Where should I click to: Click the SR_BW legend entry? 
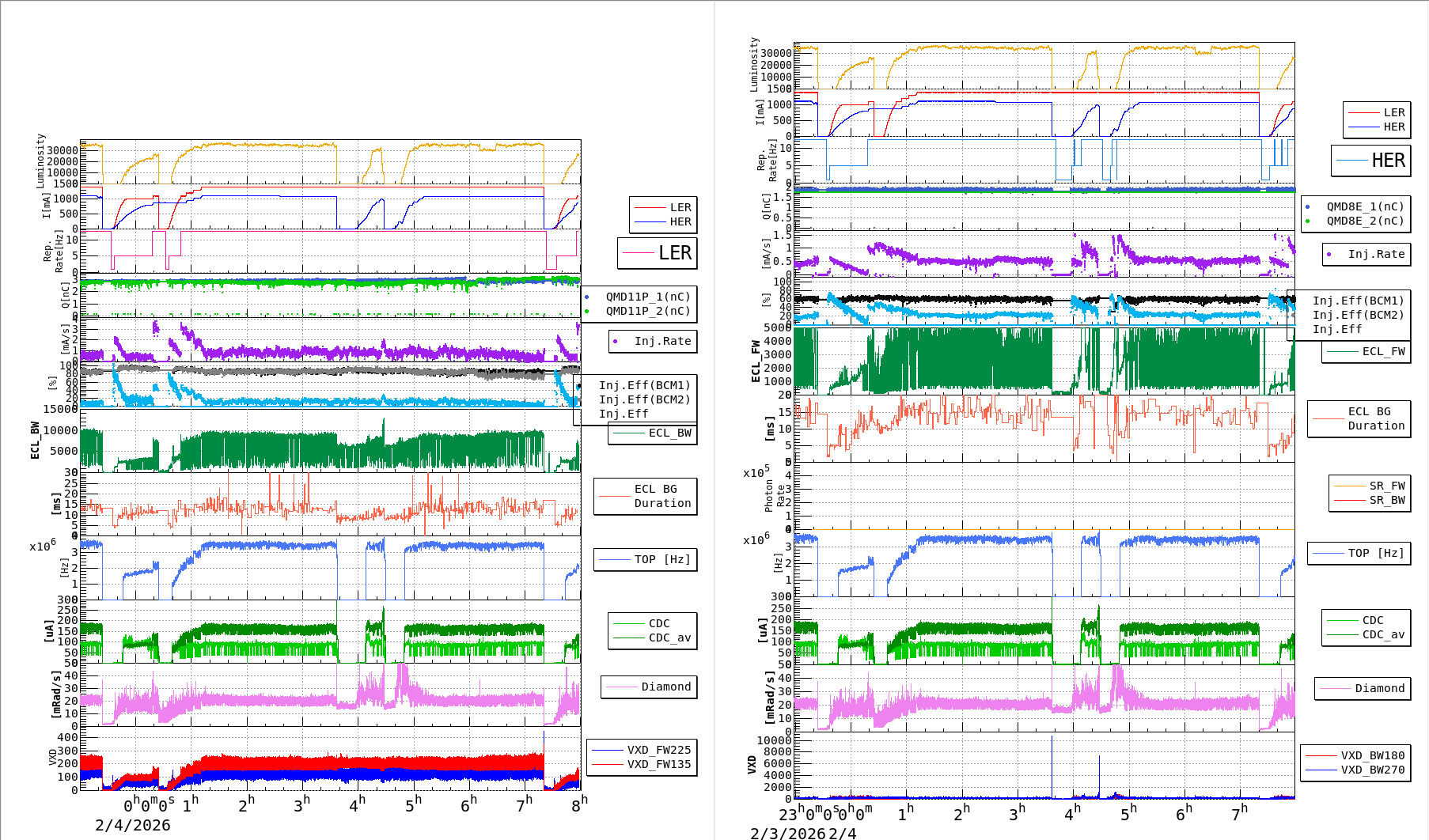(x=1386, y=500)
